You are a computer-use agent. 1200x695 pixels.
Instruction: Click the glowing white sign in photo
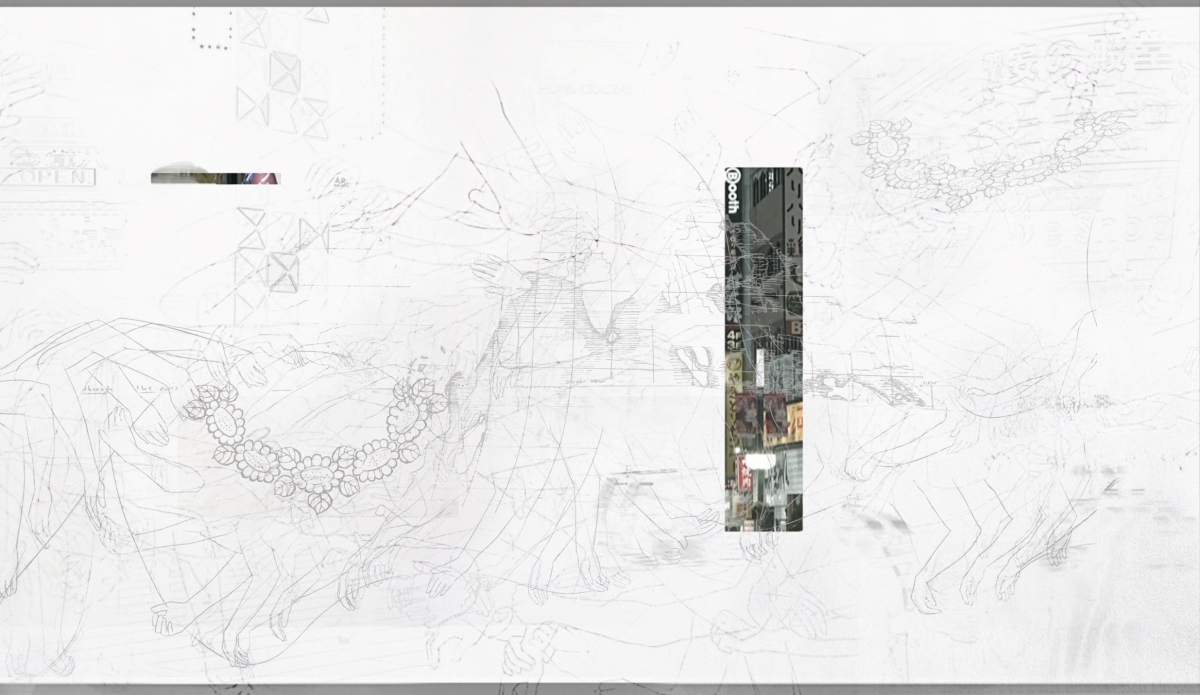760,462
